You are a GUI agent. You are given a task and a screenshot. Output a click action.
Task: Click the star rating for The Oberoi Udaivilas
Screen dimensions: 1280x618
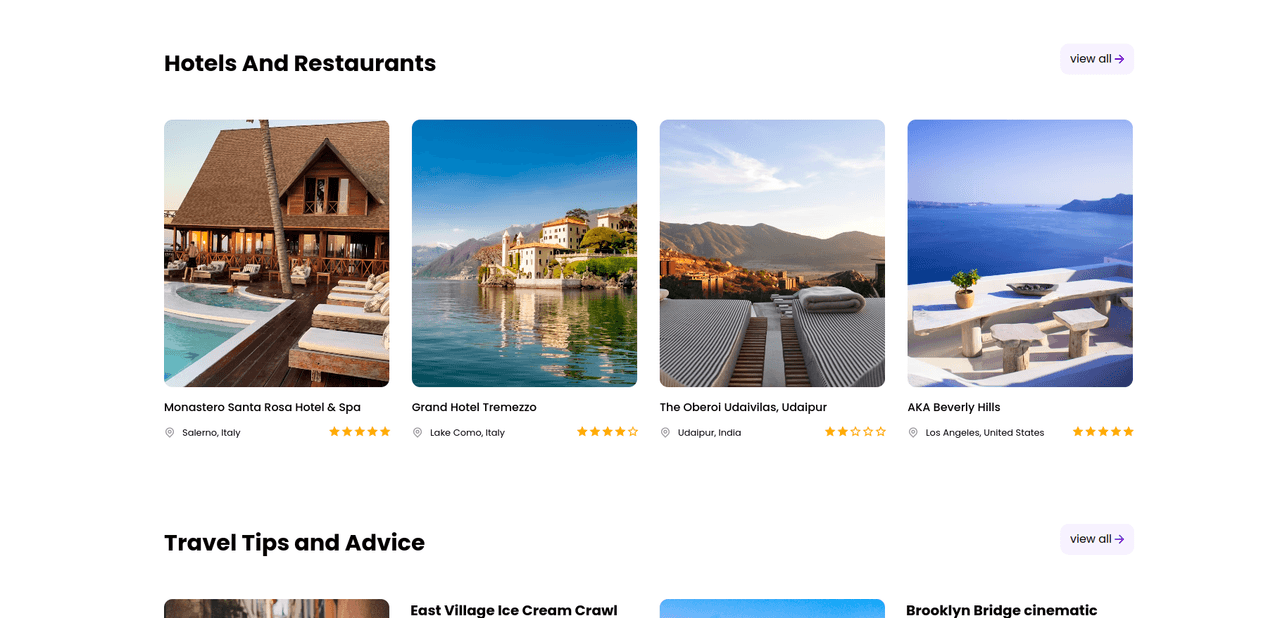[856, 432]
